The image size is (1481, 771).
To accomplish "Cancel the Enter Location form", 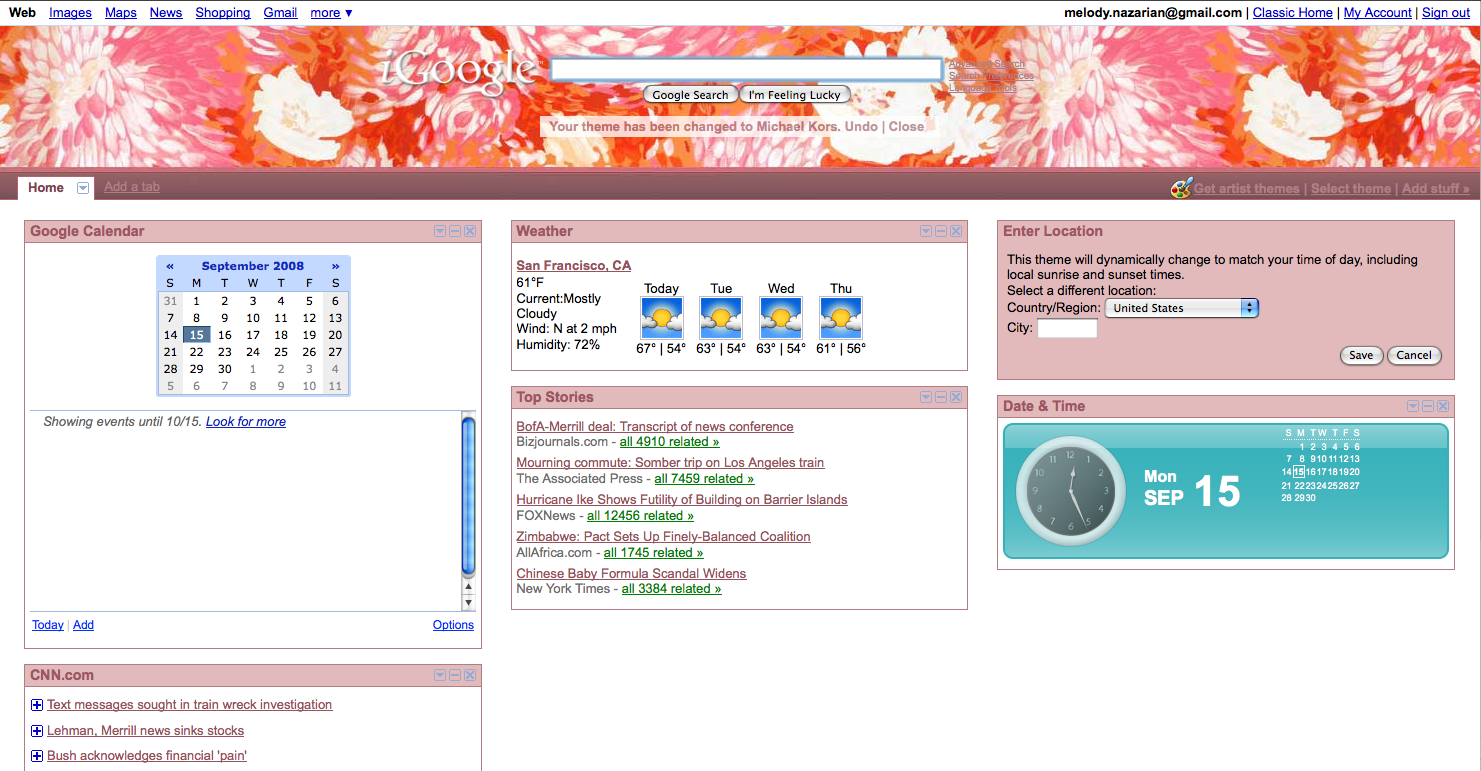I will coord(1414,355).
